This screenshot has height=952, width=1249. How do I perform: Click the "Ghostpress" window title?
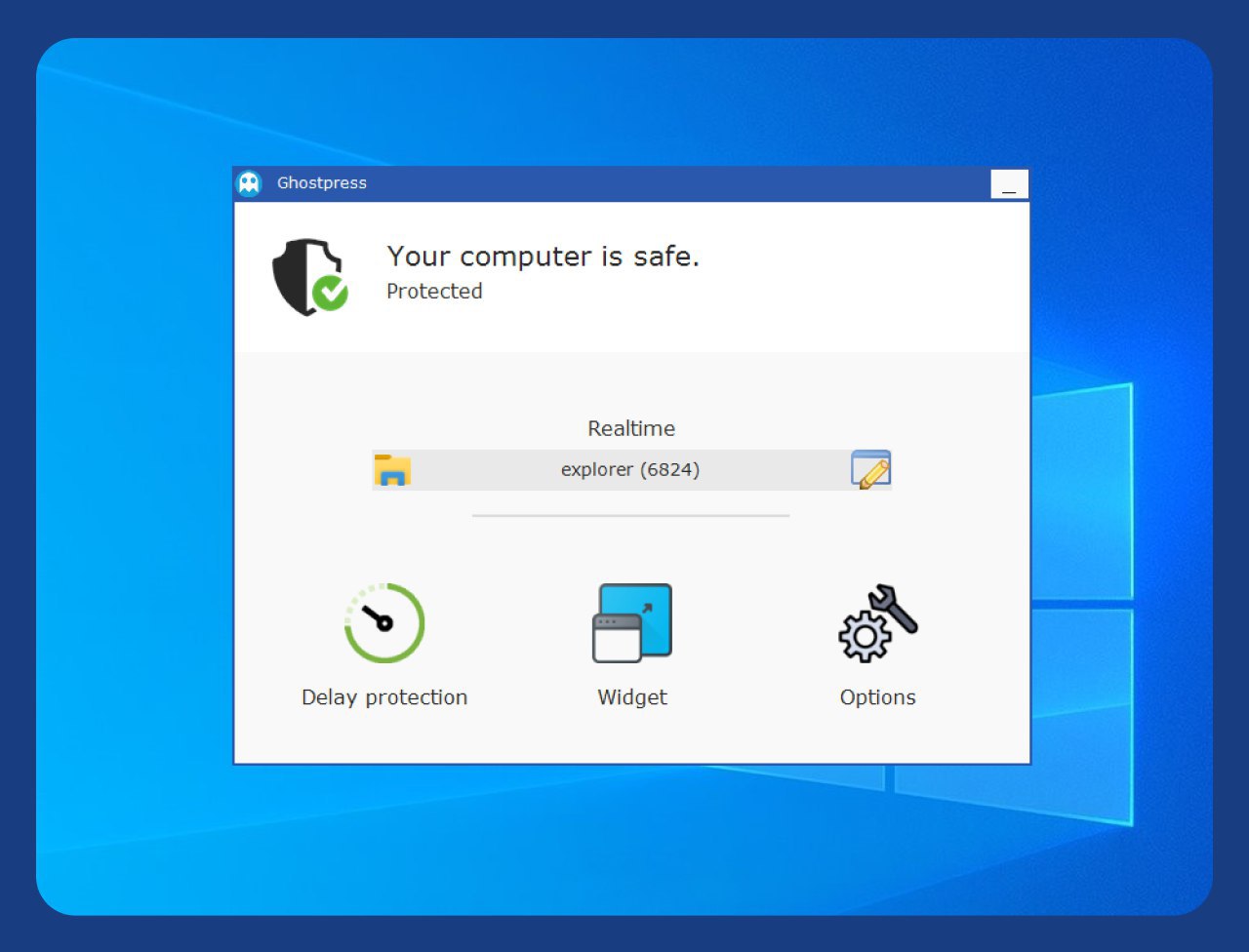(322, 182)
